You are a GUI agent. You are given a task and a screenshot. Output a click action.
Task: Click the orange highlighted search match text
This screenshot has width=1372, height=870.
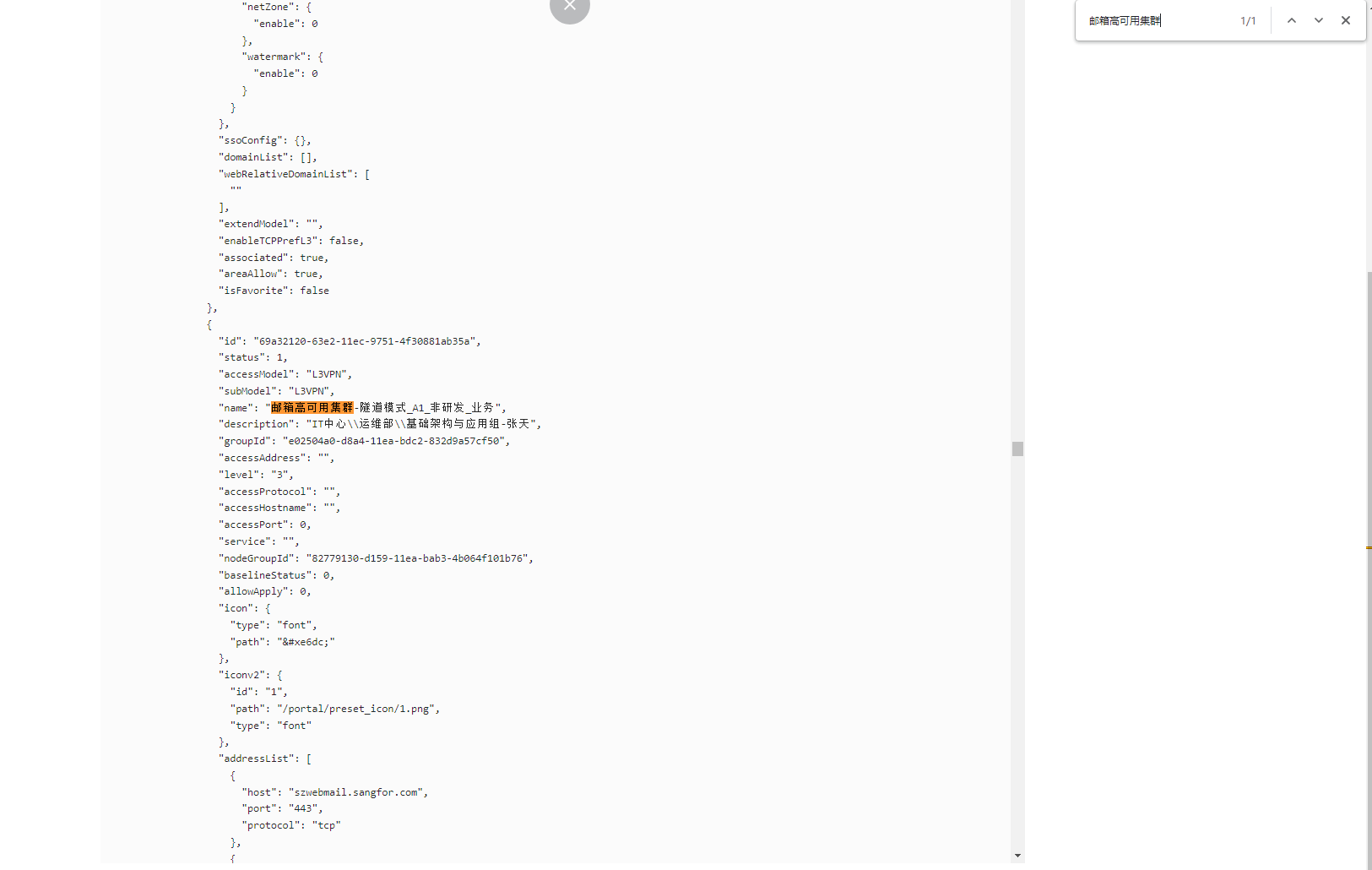pos(312,408)
